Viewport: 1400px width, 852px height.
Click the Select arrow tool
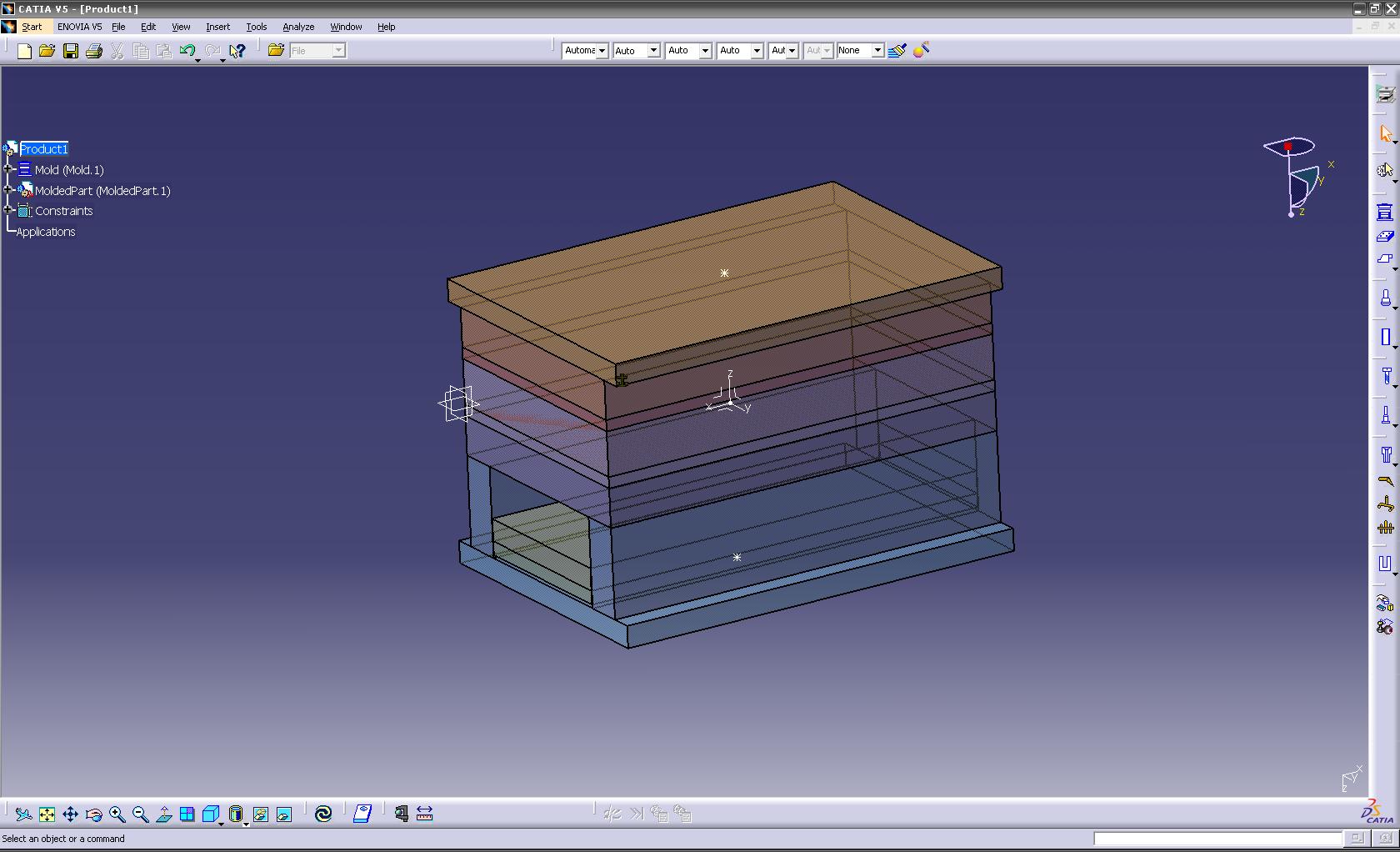click(1384, 133)
